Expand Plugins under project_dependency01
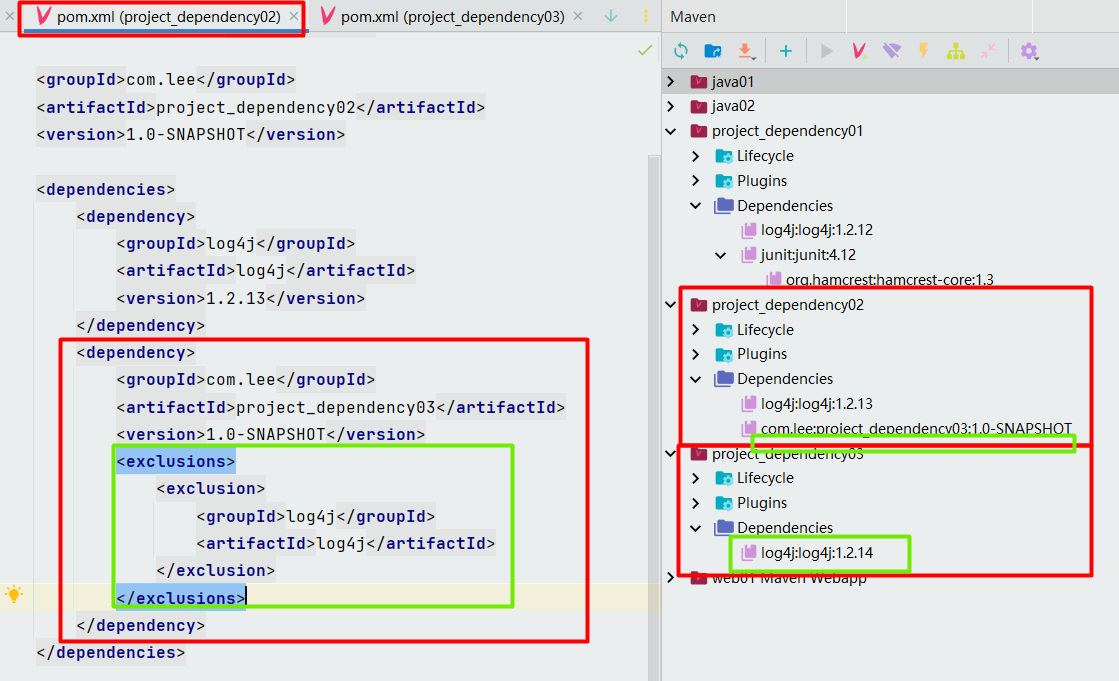This screenshot has width=1119, height=681. [x=696, y=181]
